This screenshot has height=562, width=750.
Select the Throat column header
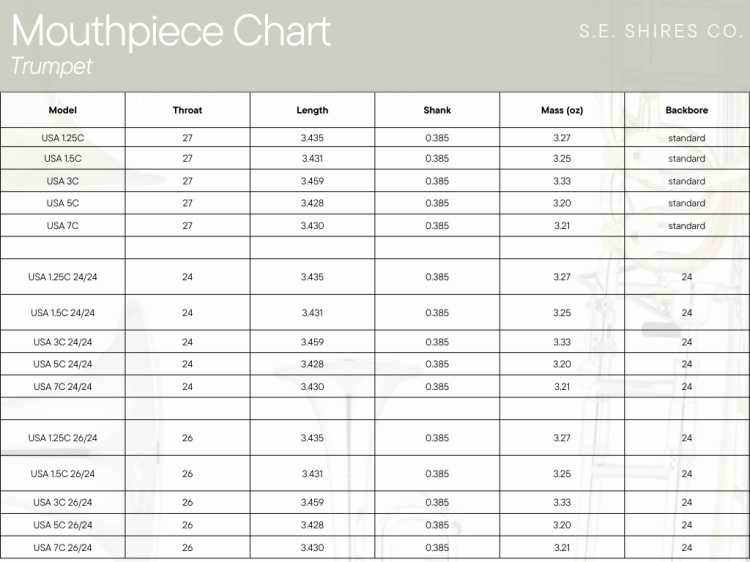188,110
